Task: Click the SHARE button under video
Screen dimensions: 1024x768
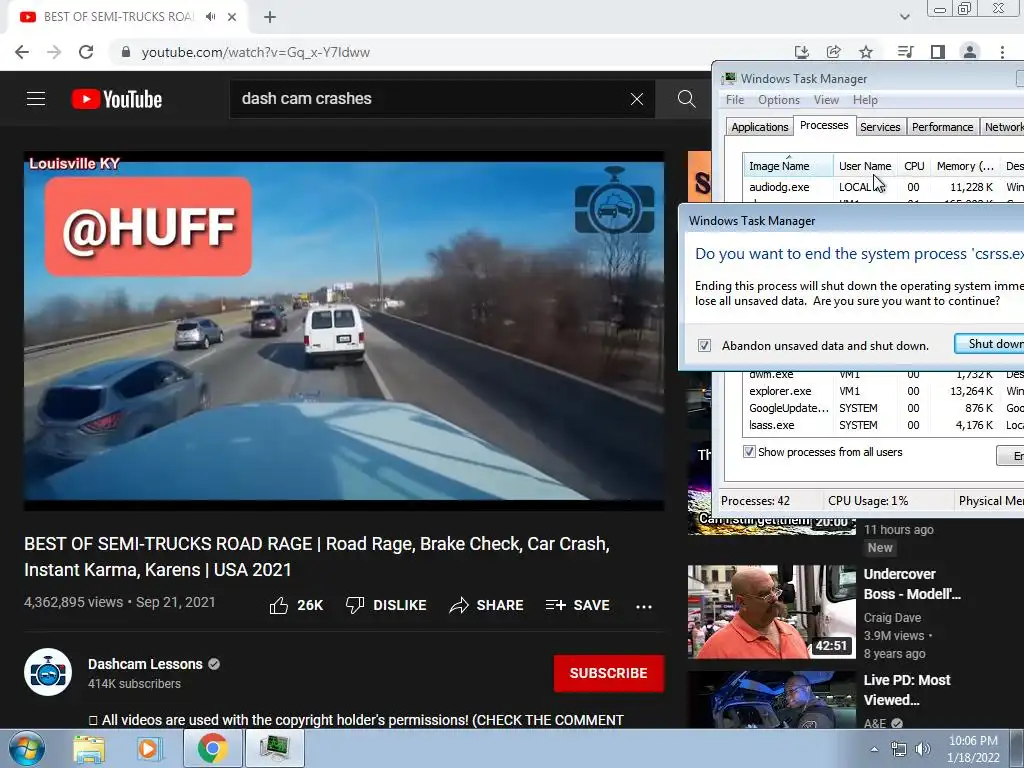Action: point(486,605)
